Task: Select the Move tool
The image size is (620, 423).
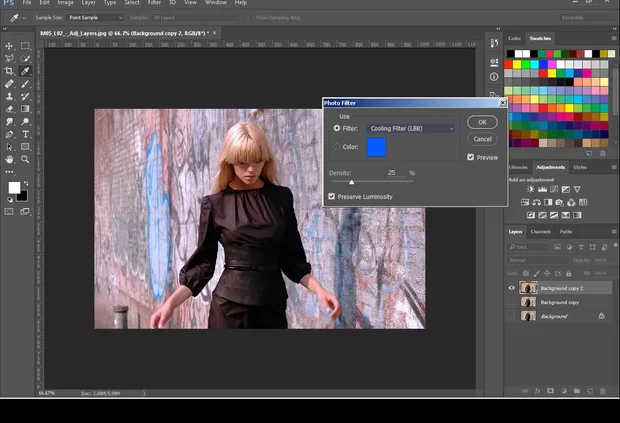Action: pyautogui.click(x=10, y=46)
